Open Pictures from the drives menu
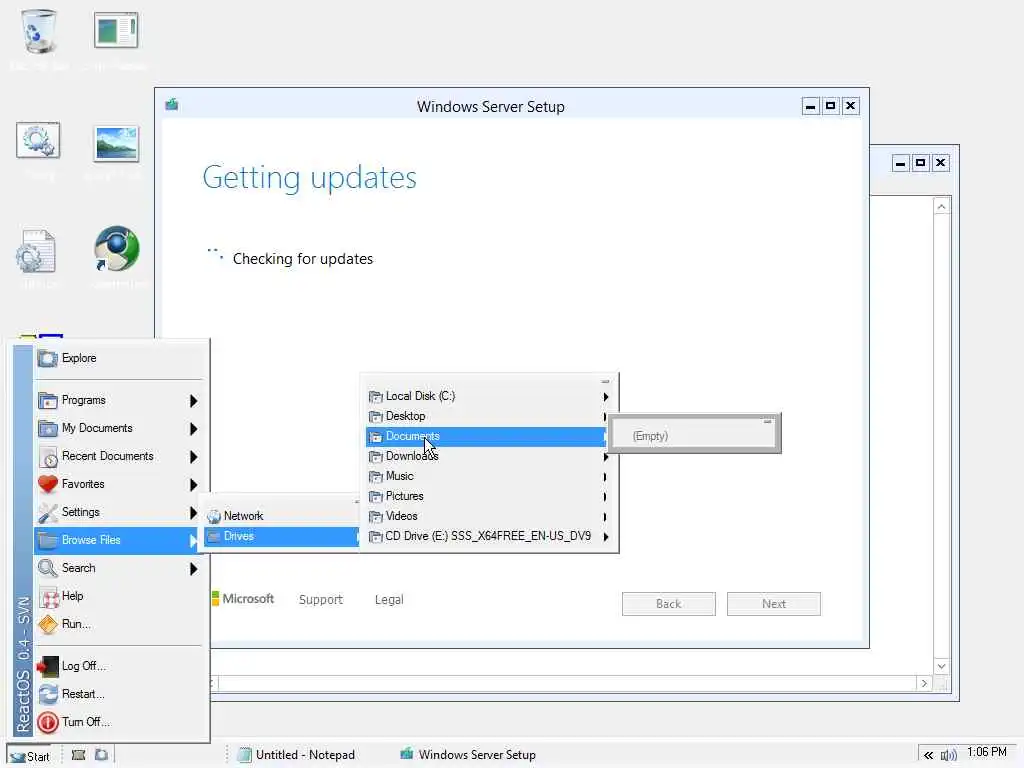The image size is (1024, 768). pyautogui.click(x=487, y=496)
